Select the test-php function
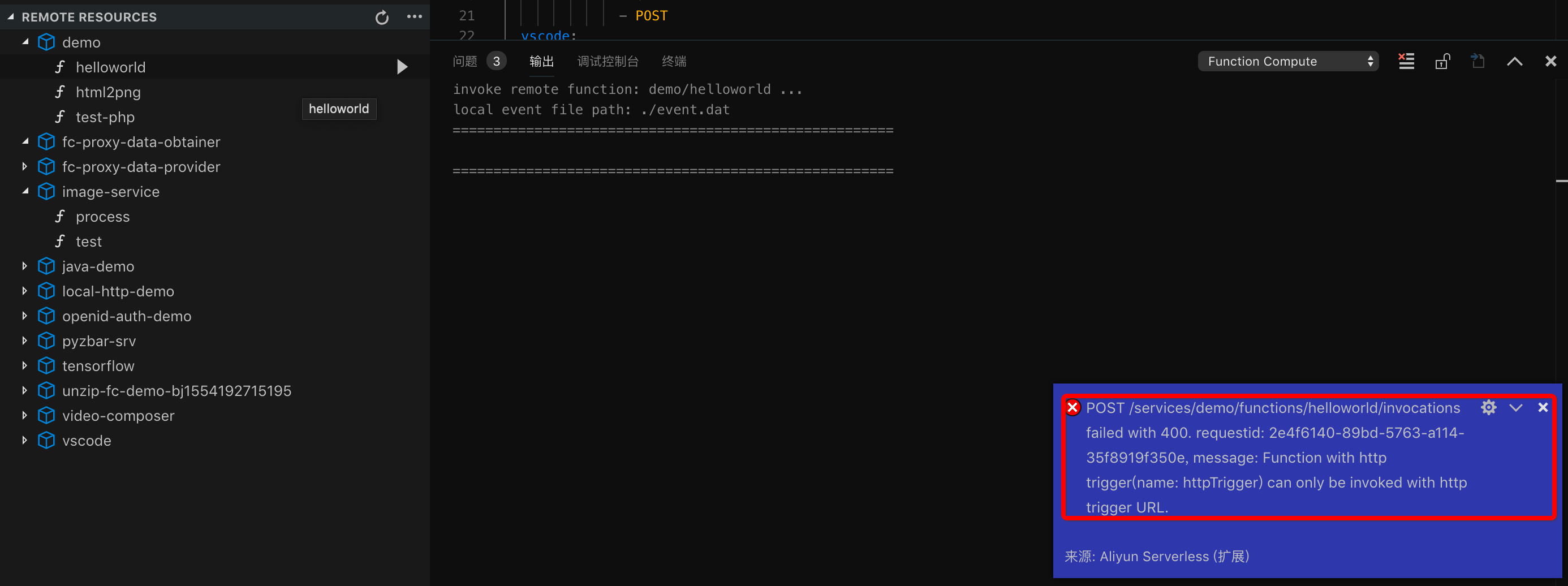1568x586 pixels. click(105, 117)
